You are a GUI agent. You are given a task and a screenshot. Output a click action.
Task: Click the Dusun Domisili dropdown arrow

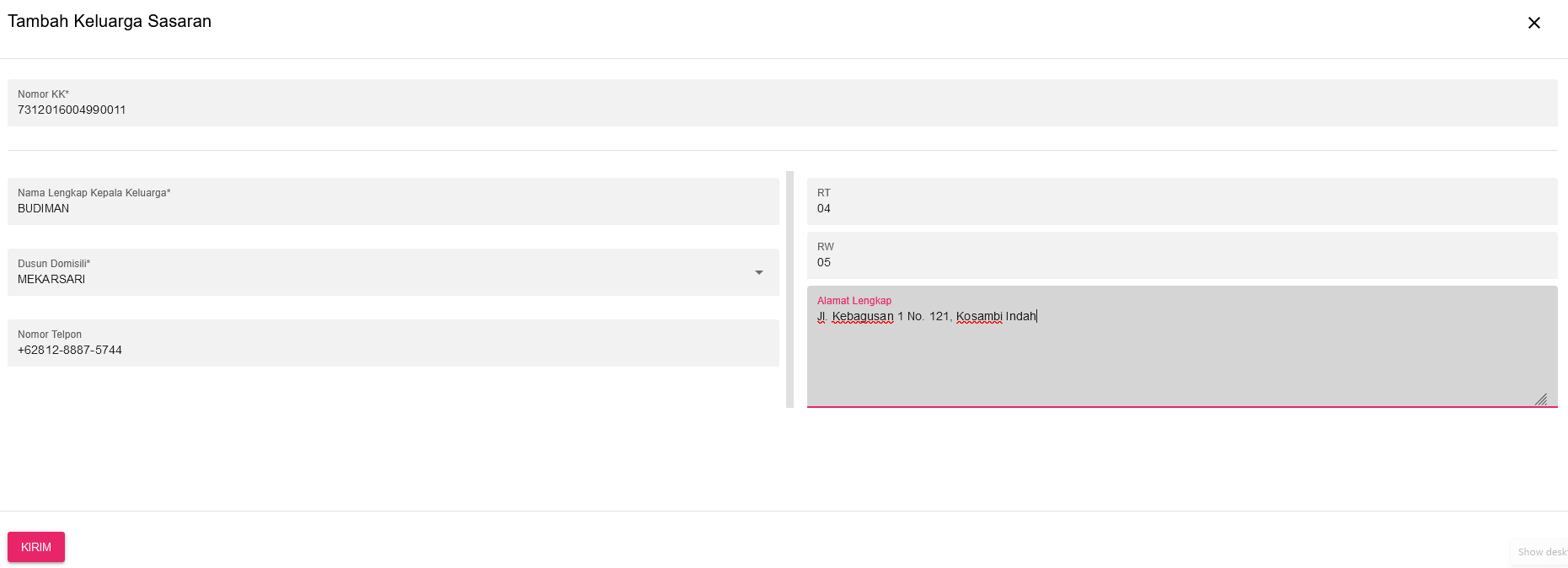pos(759,272)
